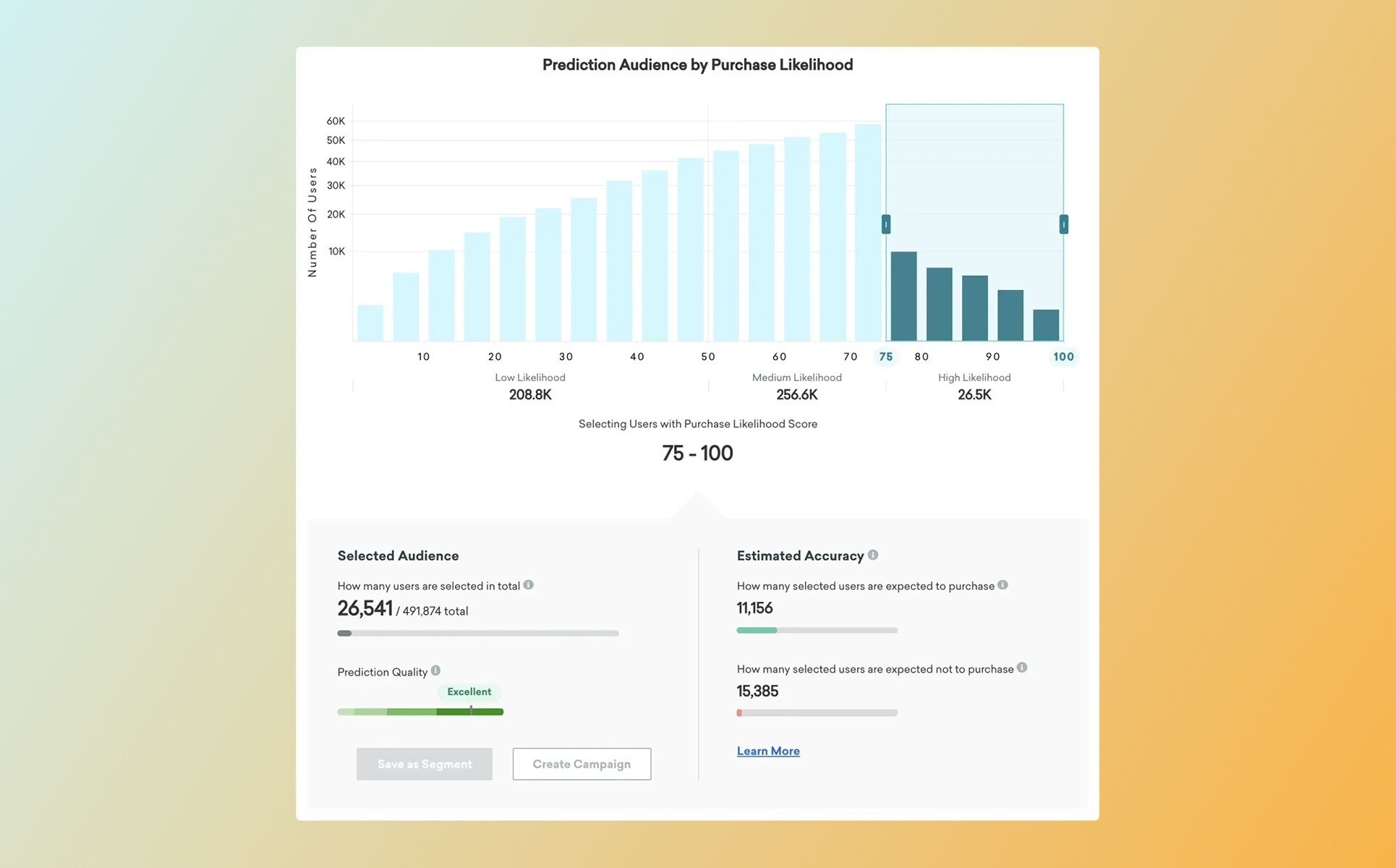Click the tallest dark bar in selection

tap(903, 297)
